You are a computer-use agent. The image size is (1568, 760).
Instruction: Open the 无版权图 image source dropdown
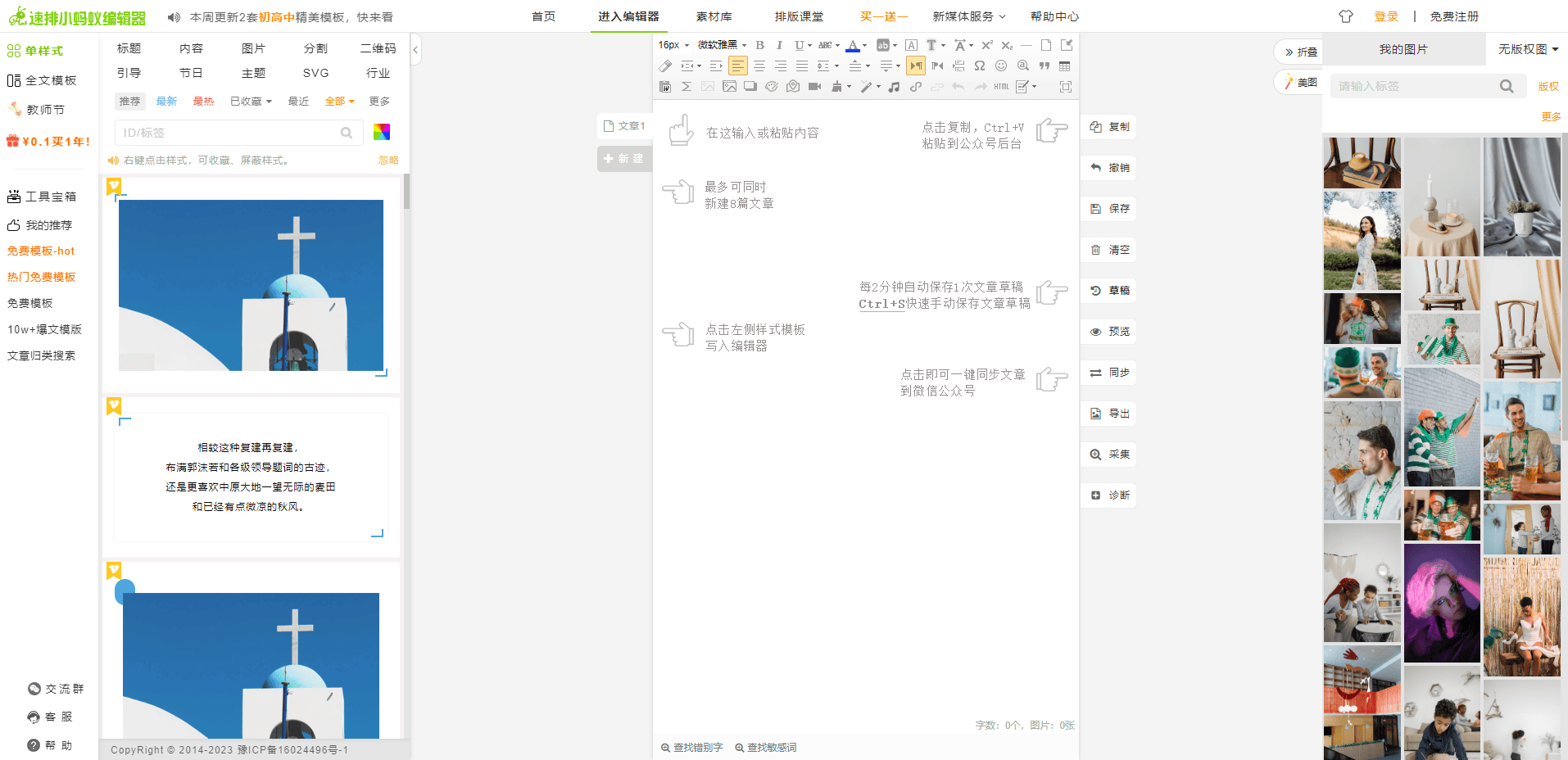(1526, 49)
